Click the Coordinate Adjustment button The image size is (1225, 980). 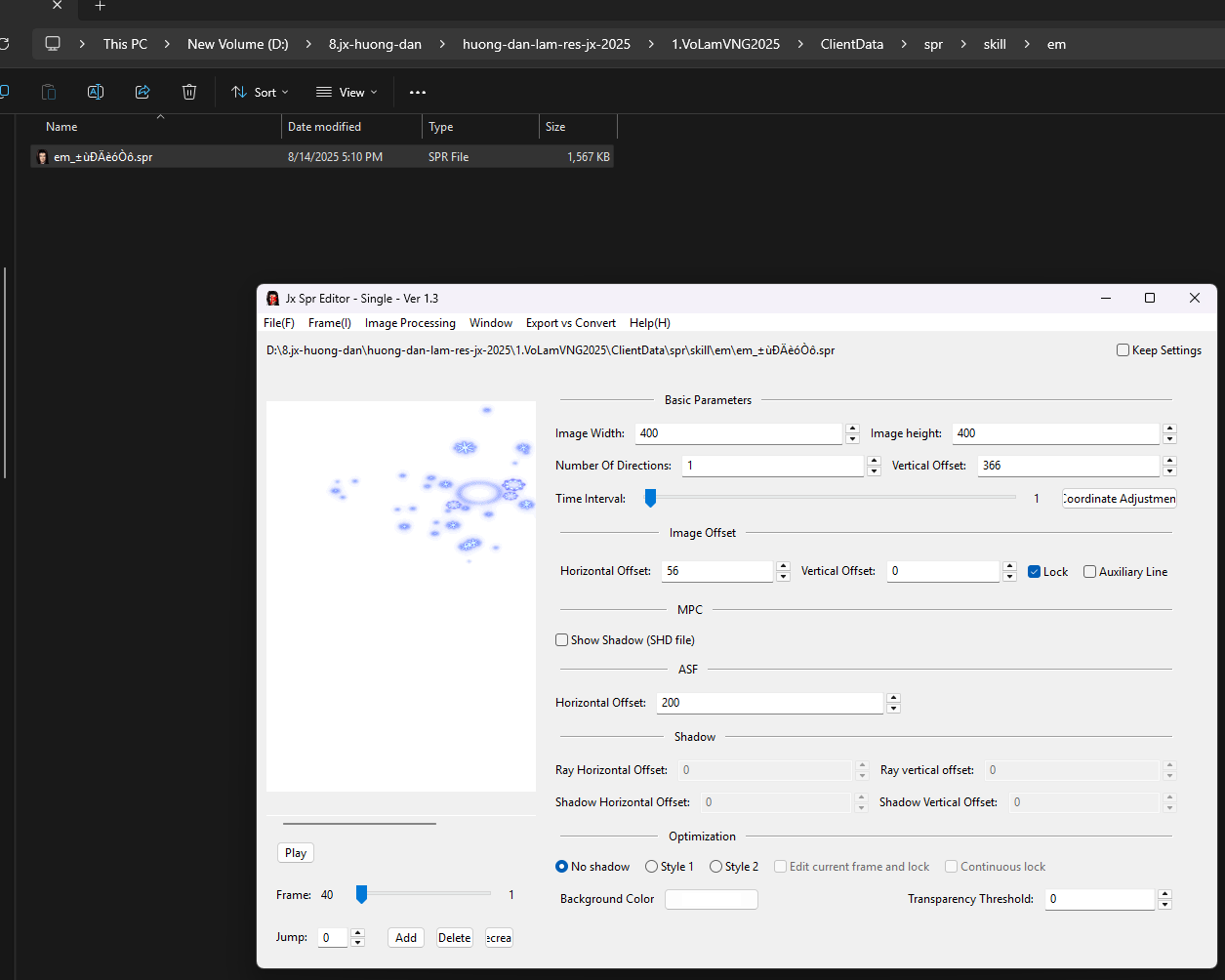1119,499
